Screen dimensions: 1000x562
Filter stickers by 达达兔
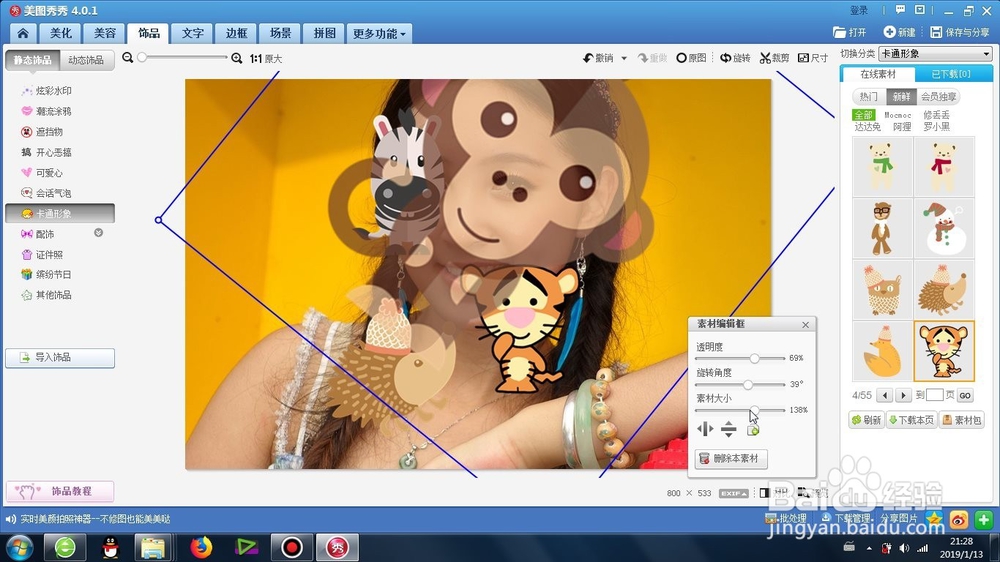pyautogui.click(x=867, y=126)
